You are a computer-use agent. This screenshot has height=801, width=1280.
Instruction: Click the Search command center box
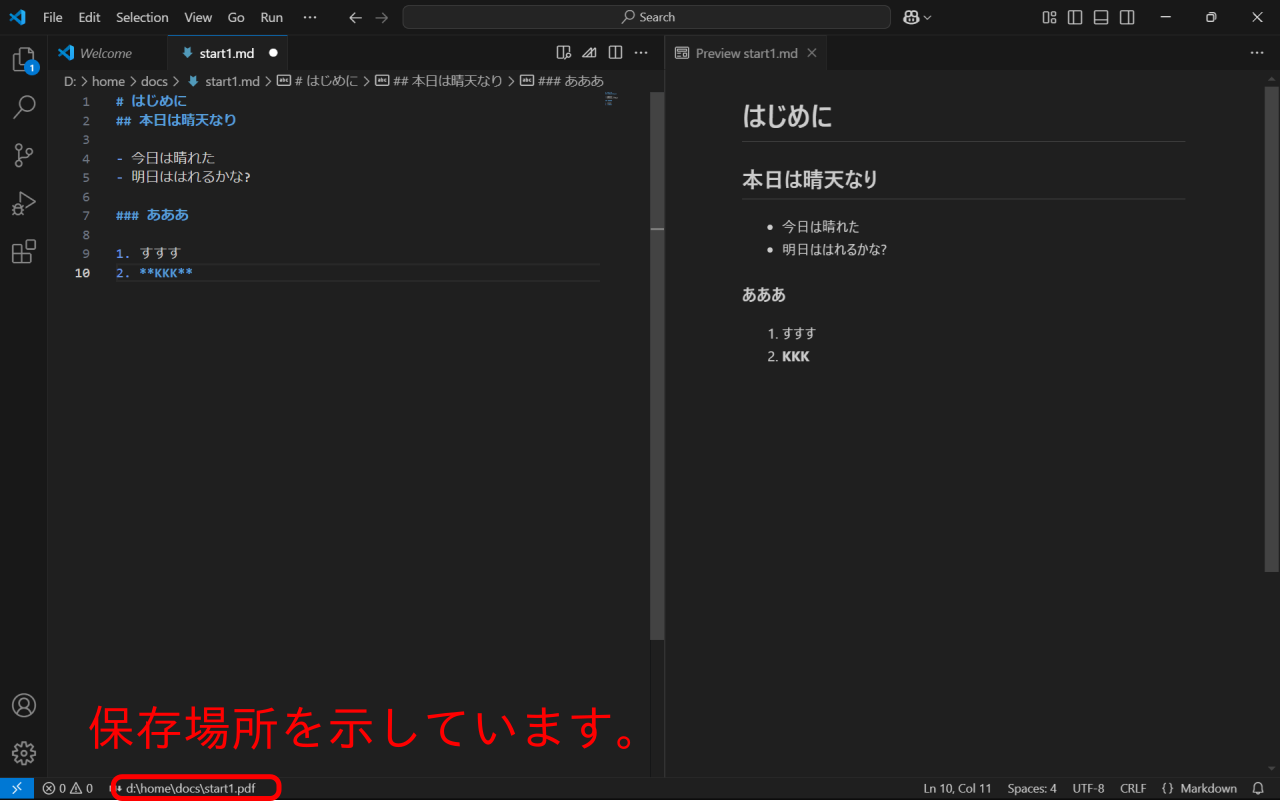point(646,17)
